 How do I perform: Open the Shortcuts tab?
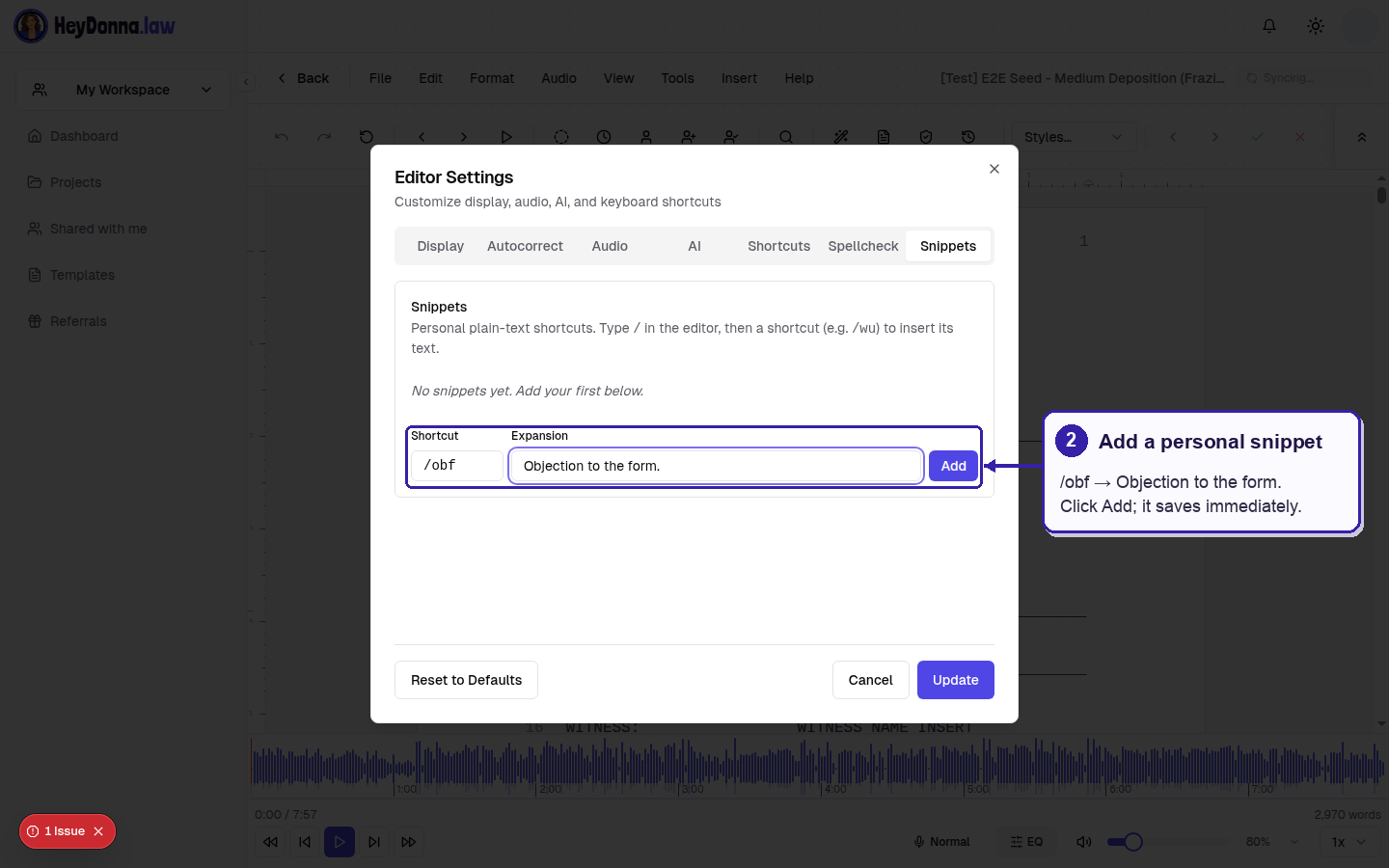pyautogui.click(x=778, y=246)
